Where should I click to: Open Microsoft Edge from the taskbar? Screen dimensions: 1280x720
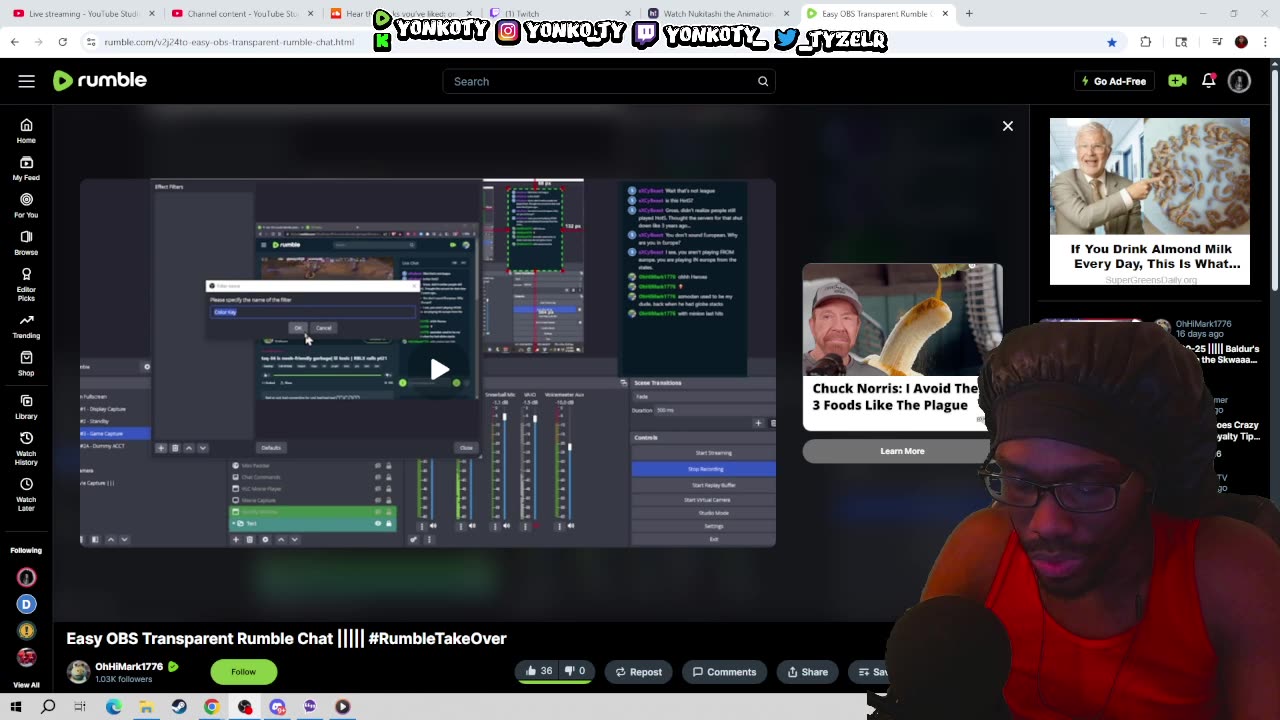tap(114, 707)
